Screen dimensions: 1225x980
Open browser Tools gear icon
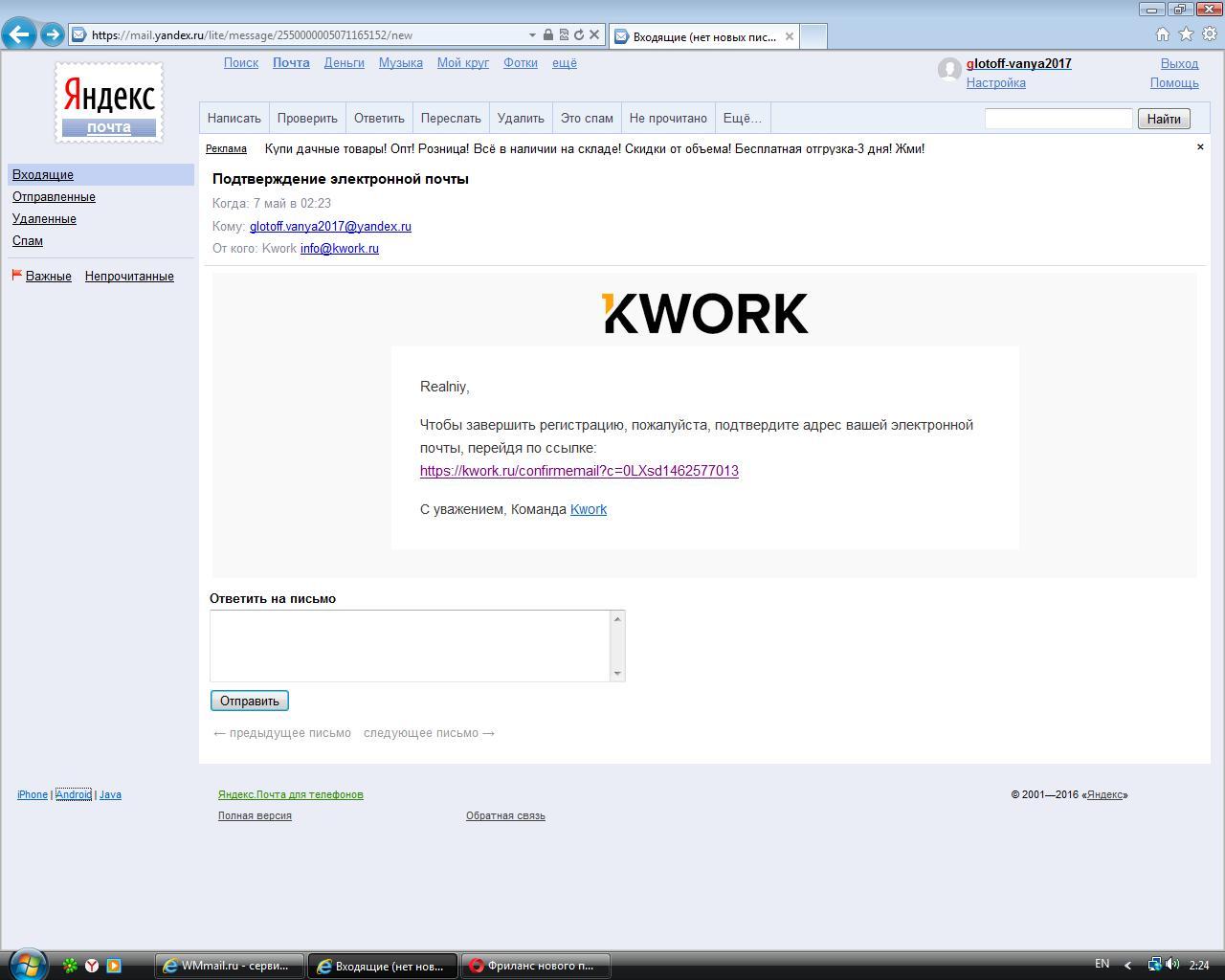click(x=1210, y=34)
